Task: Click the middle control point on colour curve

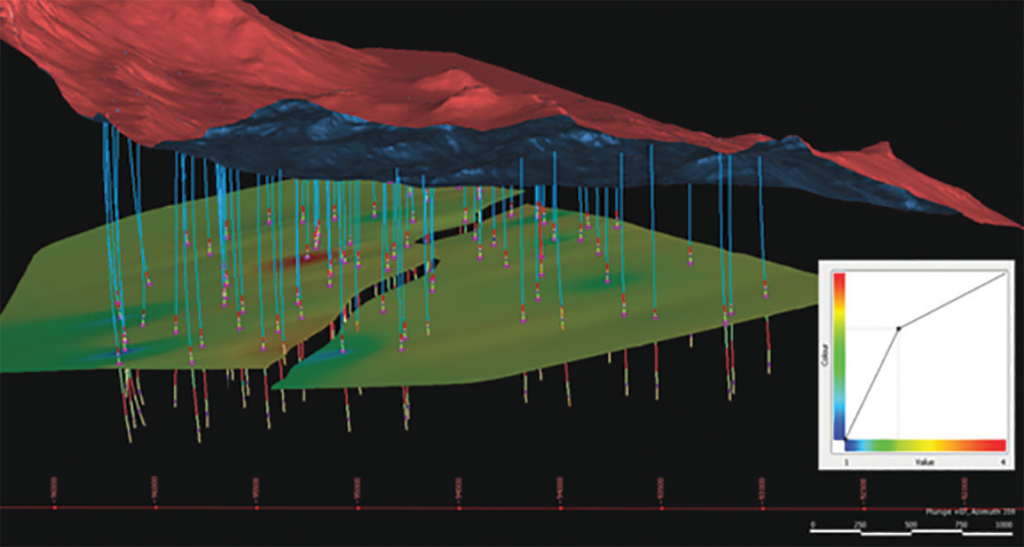Action: point(898,328)
